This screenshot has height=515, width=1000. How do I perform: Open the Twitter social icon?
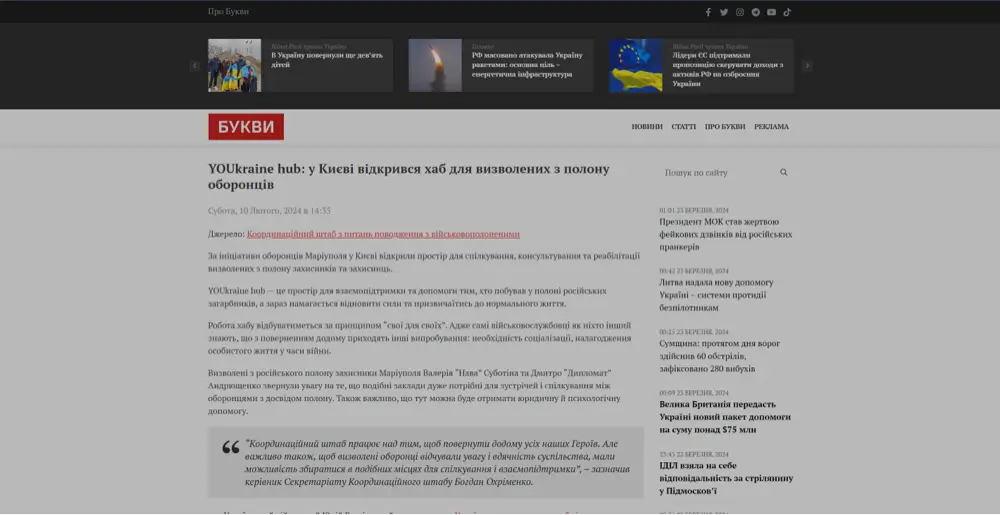pyautogui.click(x=724, y=12)
